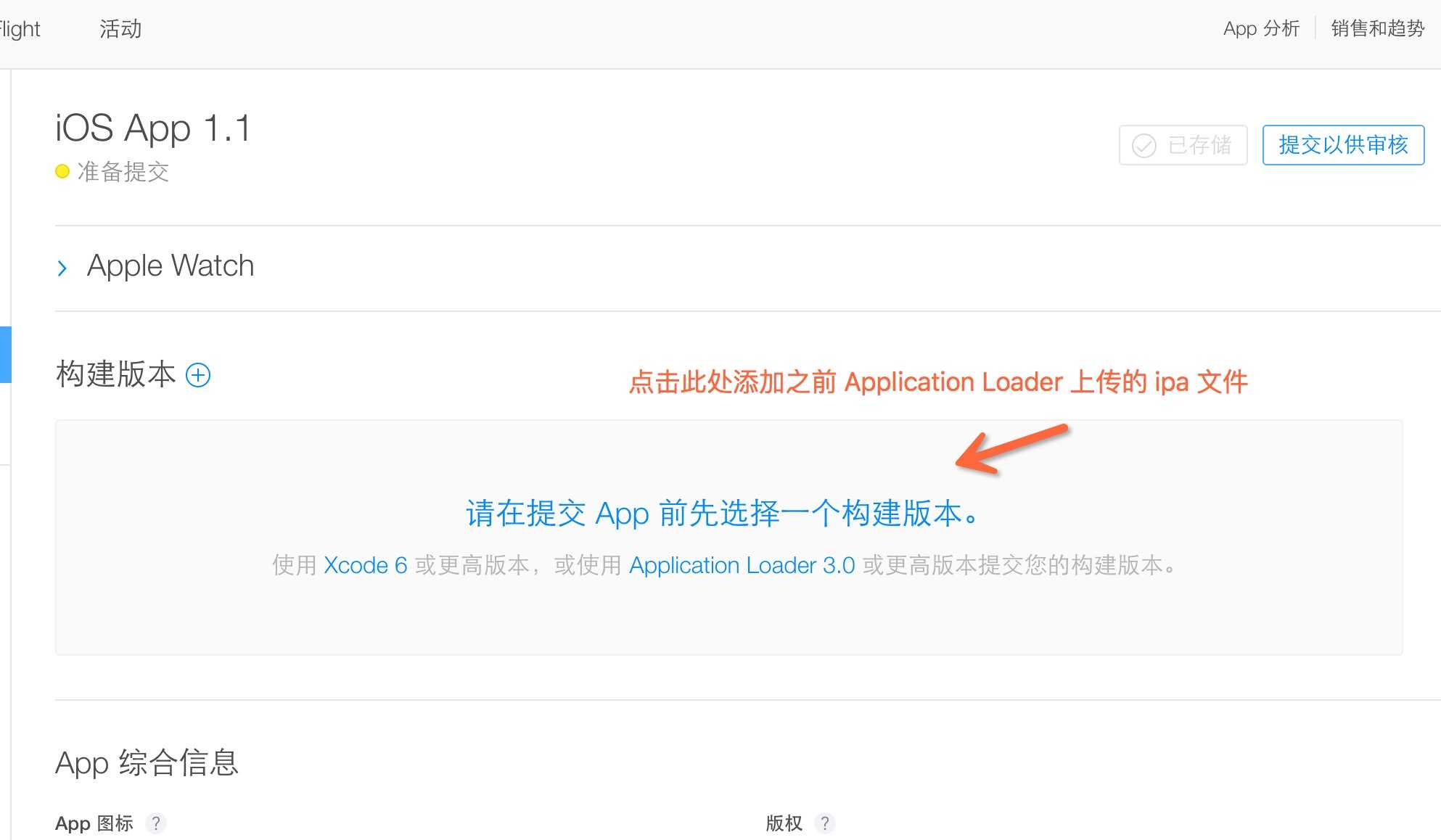This screenshot has width=1441, height=840.
Task: Open App 分析 link
Action: (1261, 28)
